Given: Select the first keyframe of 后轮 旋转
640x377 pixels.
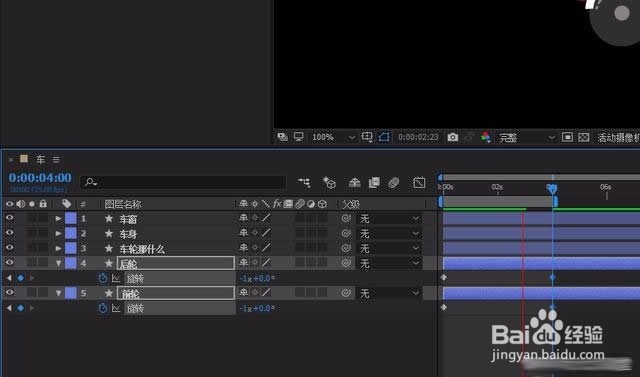Looking at the screenshot, I should coord(444,277).
